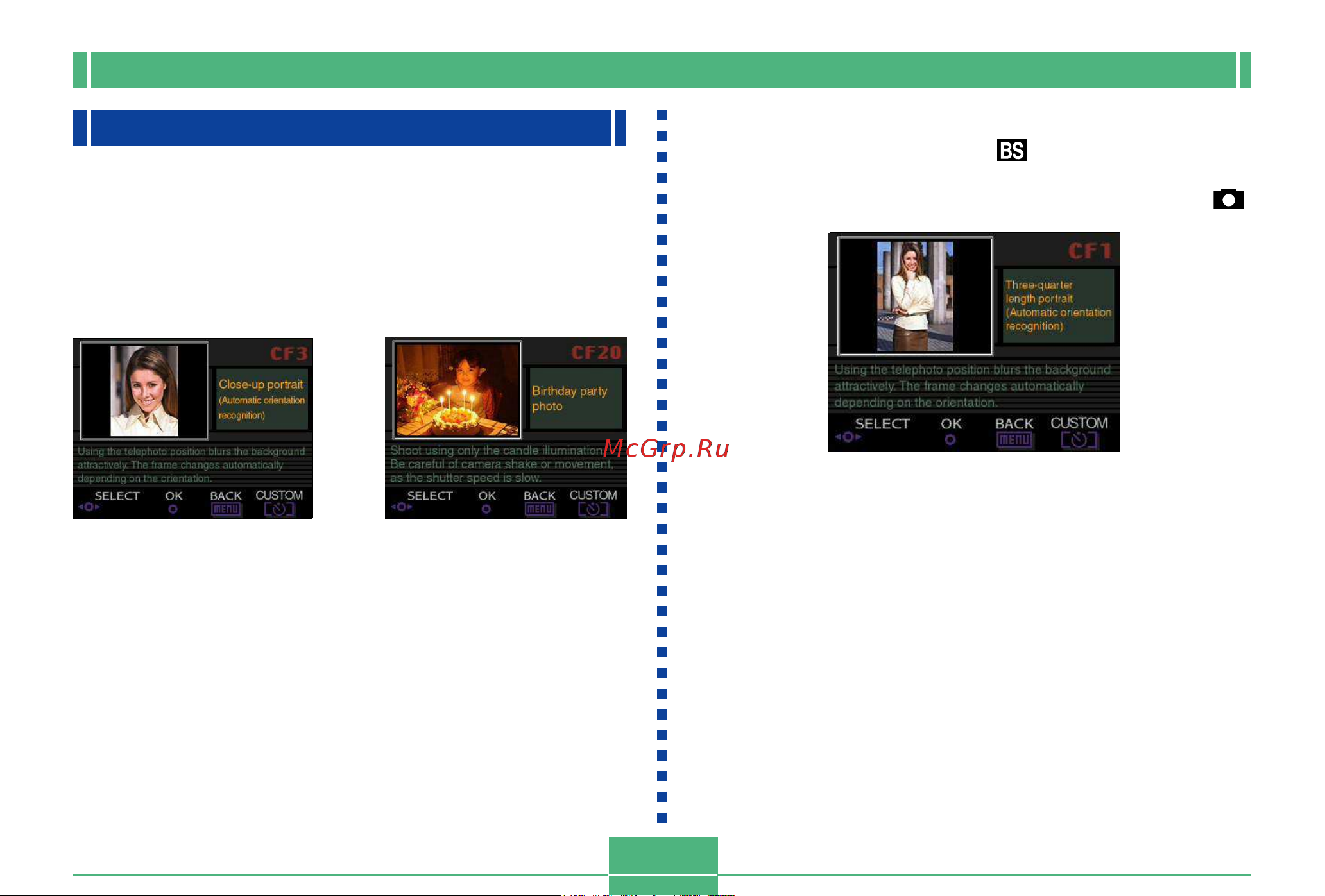1325x896 pixels.
Task: Click the self-timer custom icon in CF3 screen
Action: coord(279,509)
